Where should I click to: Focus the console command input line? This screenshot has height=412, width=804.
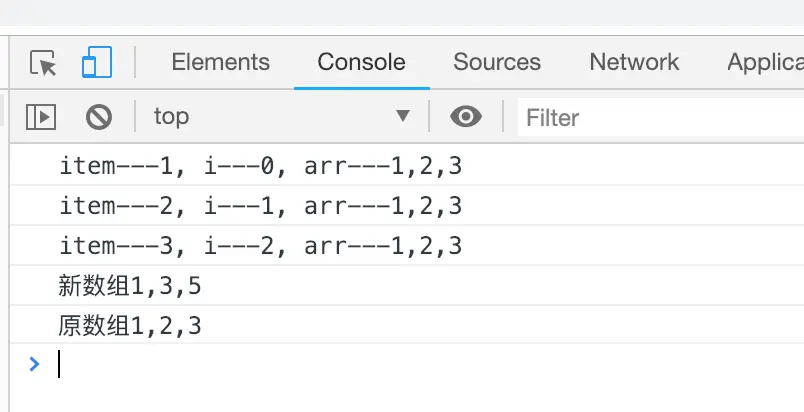point(400,364)
